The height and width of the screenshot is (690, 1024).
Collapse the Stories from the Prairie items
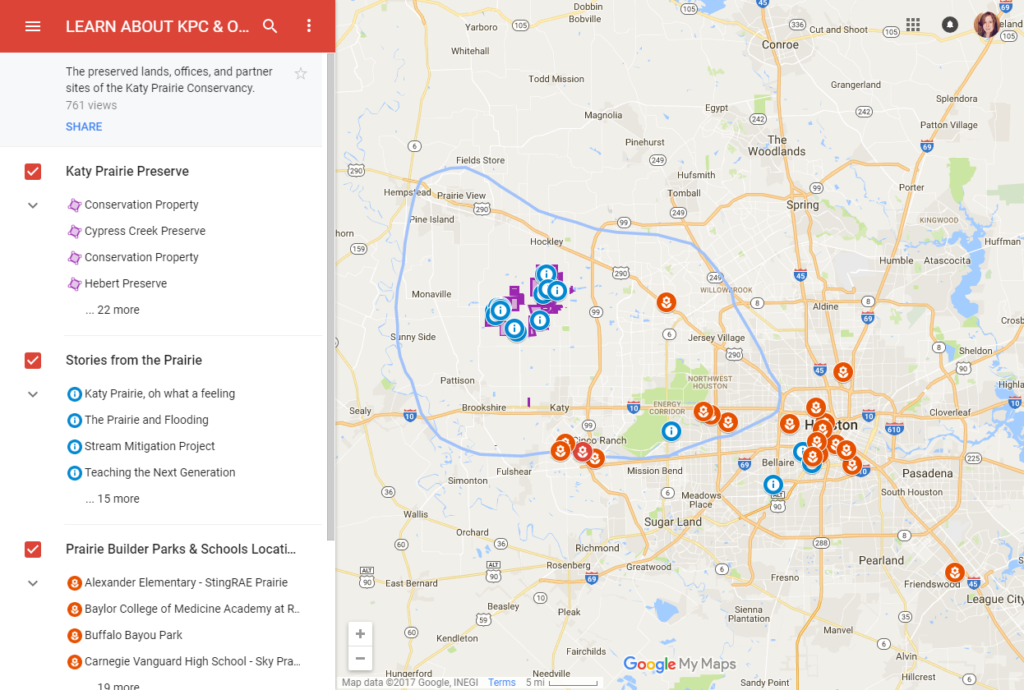click(32, 394)
